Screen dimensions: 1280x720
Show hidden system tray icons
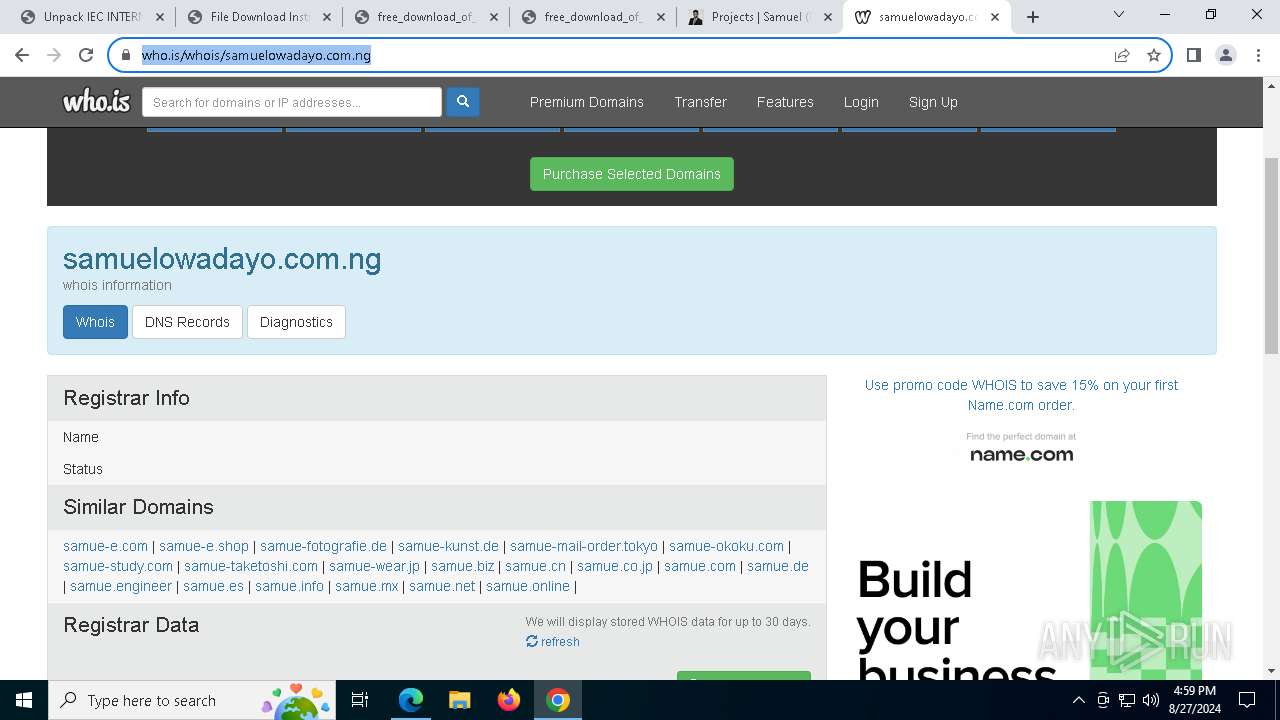pos(1078,700)
